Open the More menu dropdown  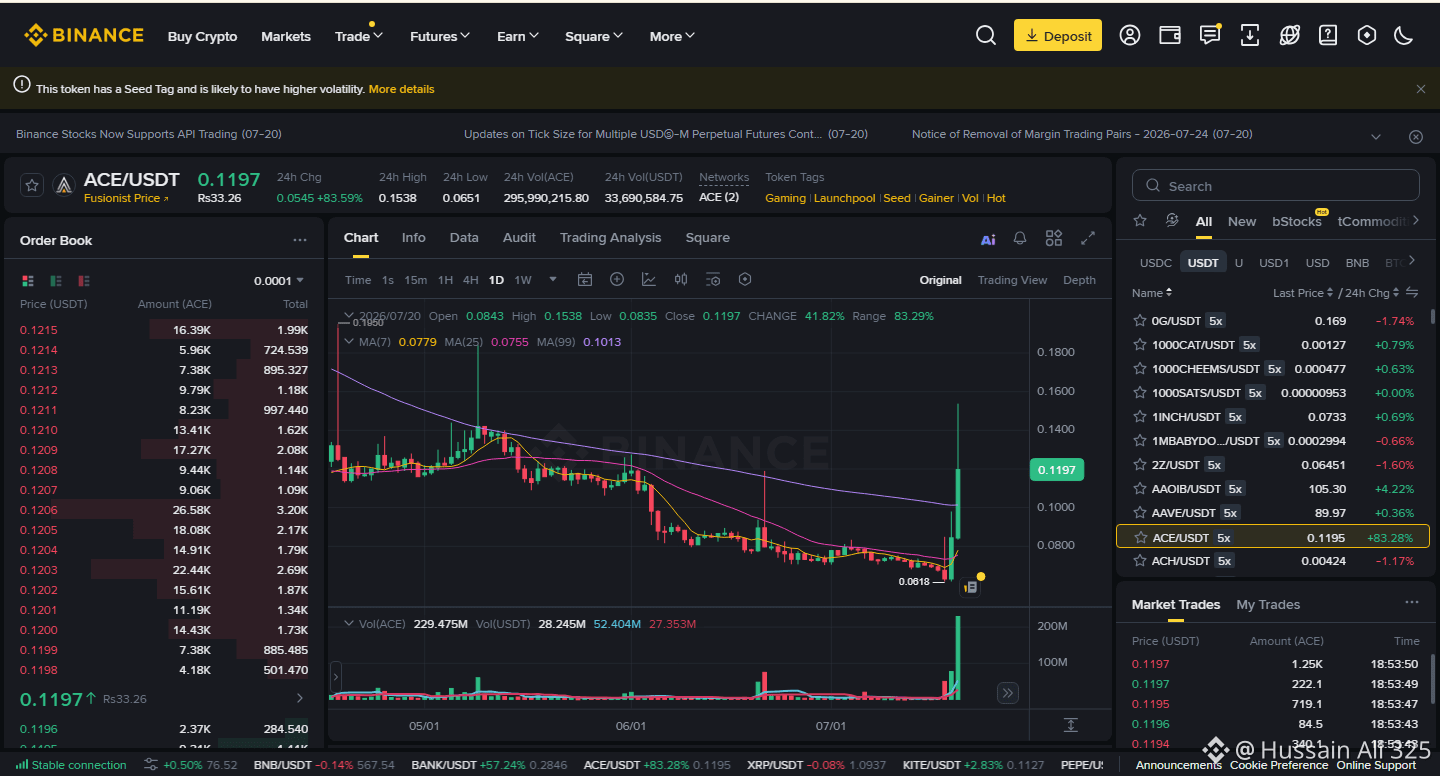[x=672, y=36]
